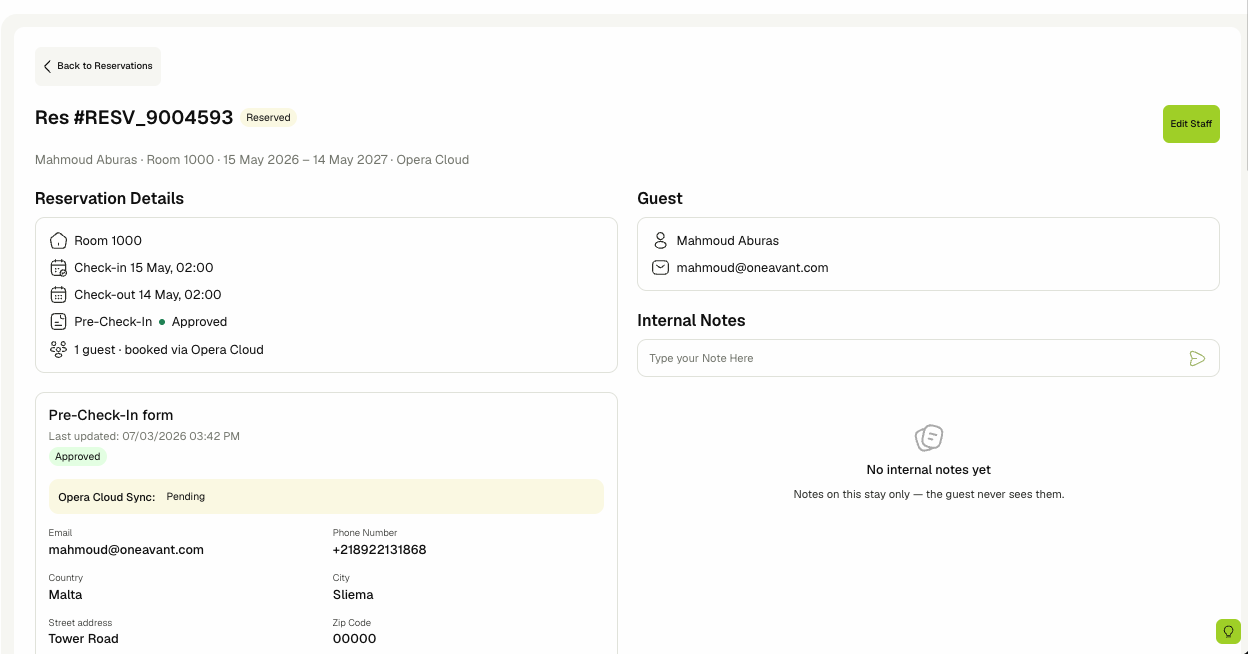The width and height of the screenshot is (1248, 654).
Task: Click guest name Mahmoud Aburas in Guest card
Action: pos(728,241)
